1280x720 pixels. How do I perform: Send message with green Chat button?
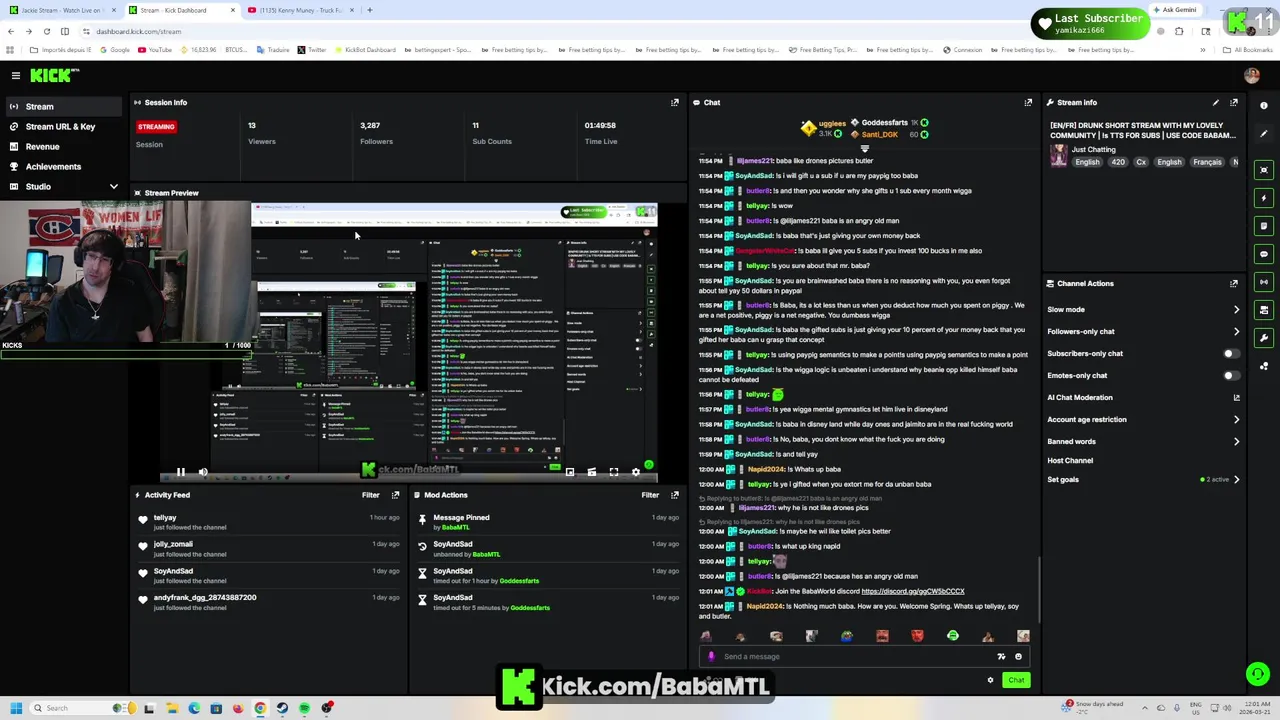click(x=1016, y=680)
